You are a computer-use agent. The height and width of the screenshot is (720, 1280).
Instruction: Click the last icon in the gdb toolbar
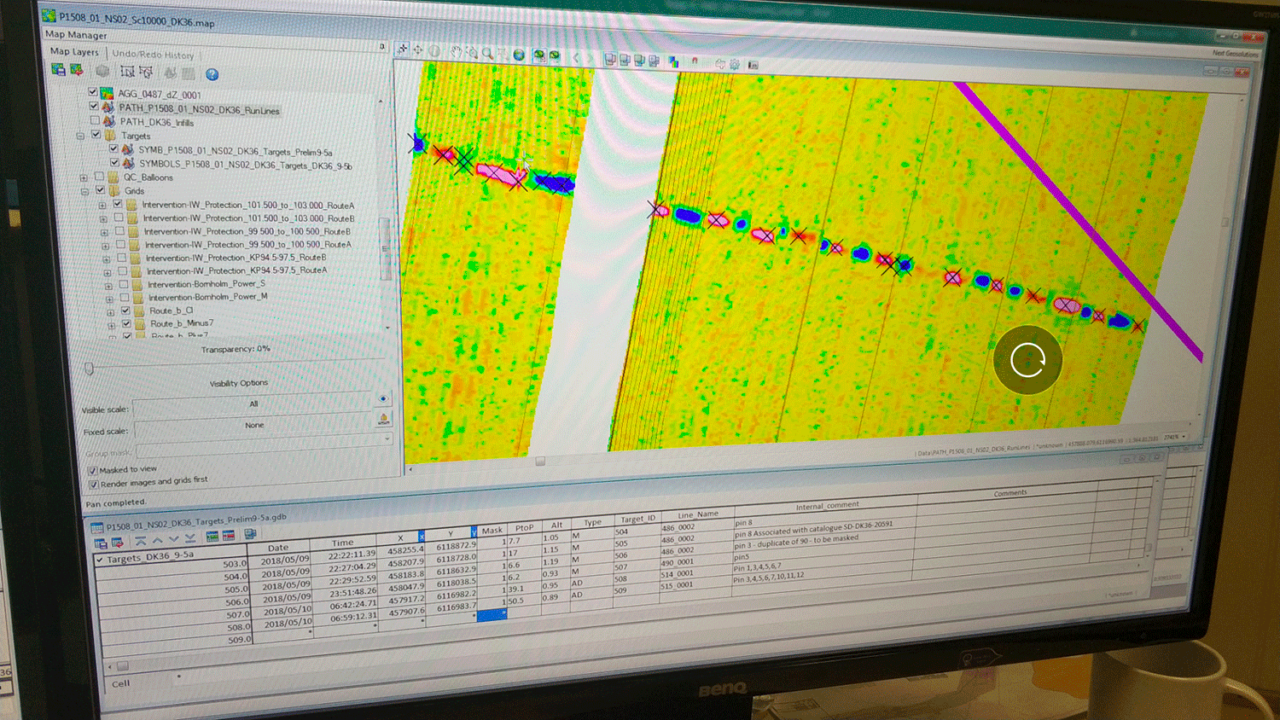tap(250, 533)
